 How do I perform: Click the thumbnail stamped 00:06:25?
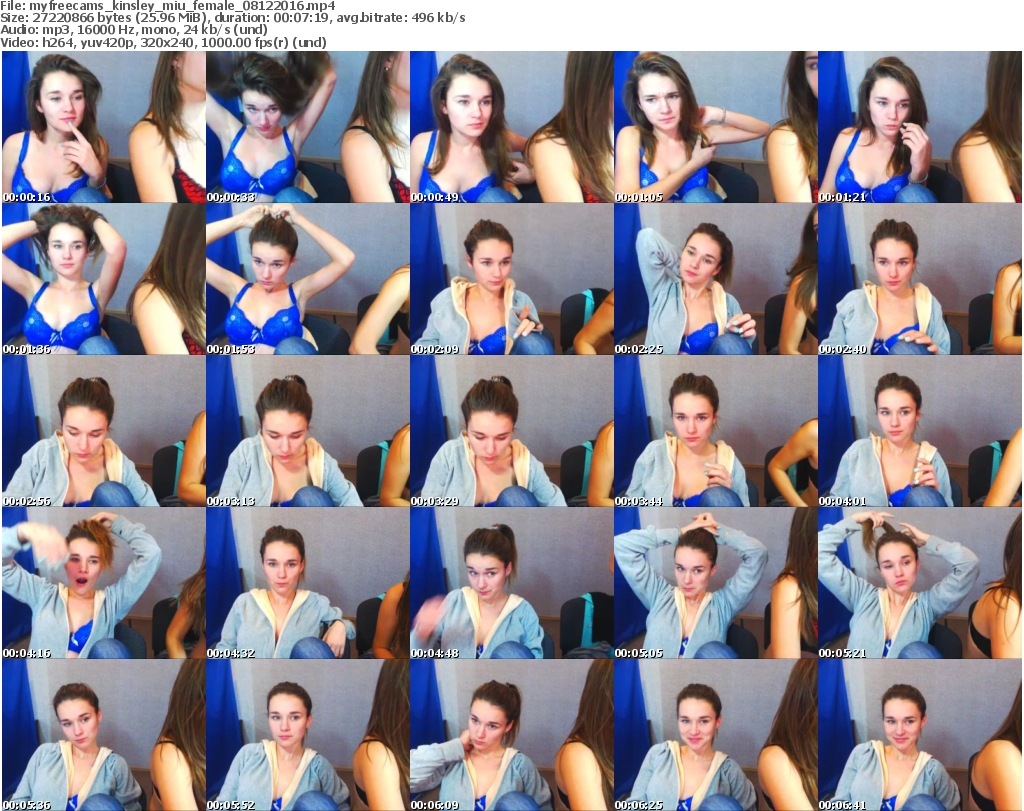tap(716, 735)
